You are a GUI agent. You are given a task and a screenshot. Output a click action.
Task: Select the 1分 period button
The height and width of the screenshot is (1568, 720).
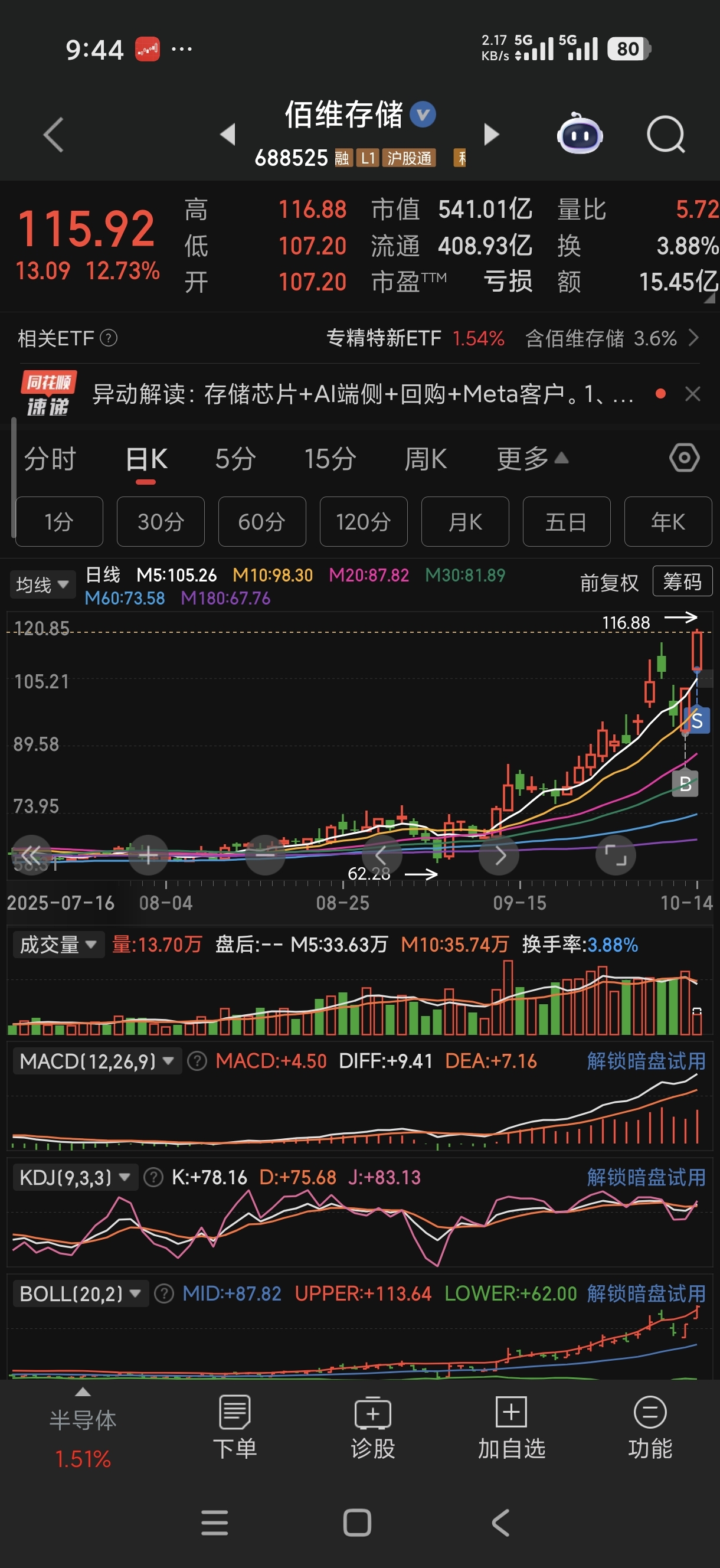(x=59, y=522)
